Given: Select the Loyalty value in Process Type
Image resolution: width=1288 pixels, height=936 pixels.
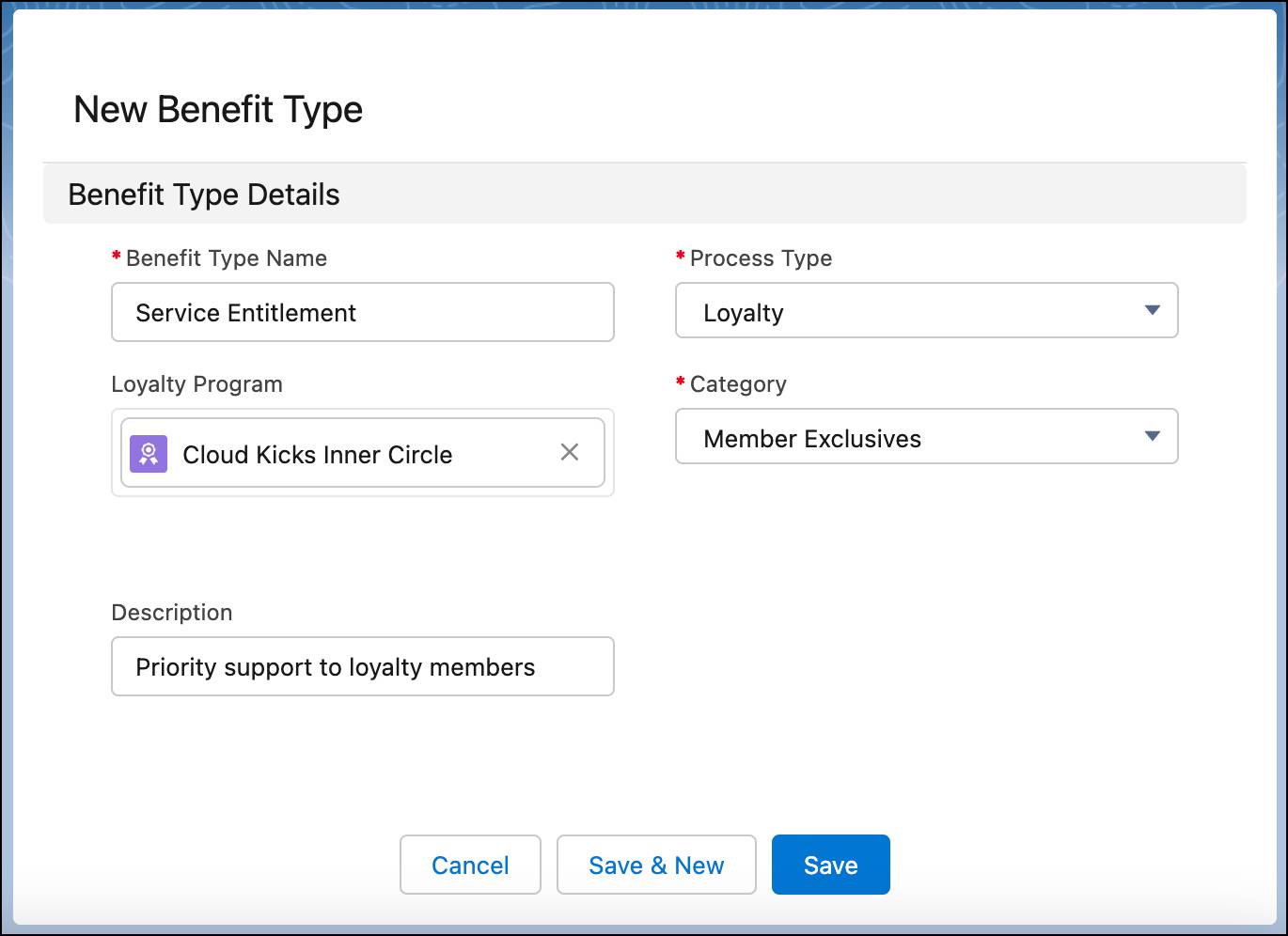Looking at the screenshot, I should 745,312.
